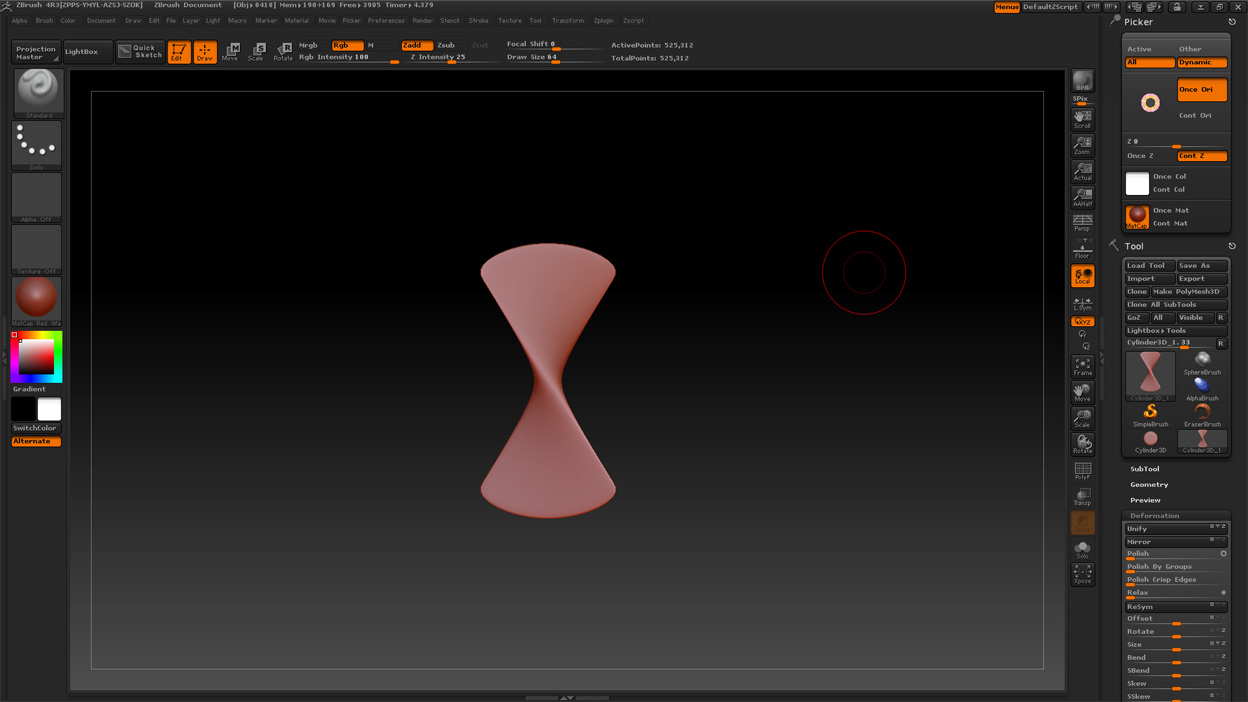Click the Xpose icon
This screenshot has height=702, width=1248.
click(1082, 573)
